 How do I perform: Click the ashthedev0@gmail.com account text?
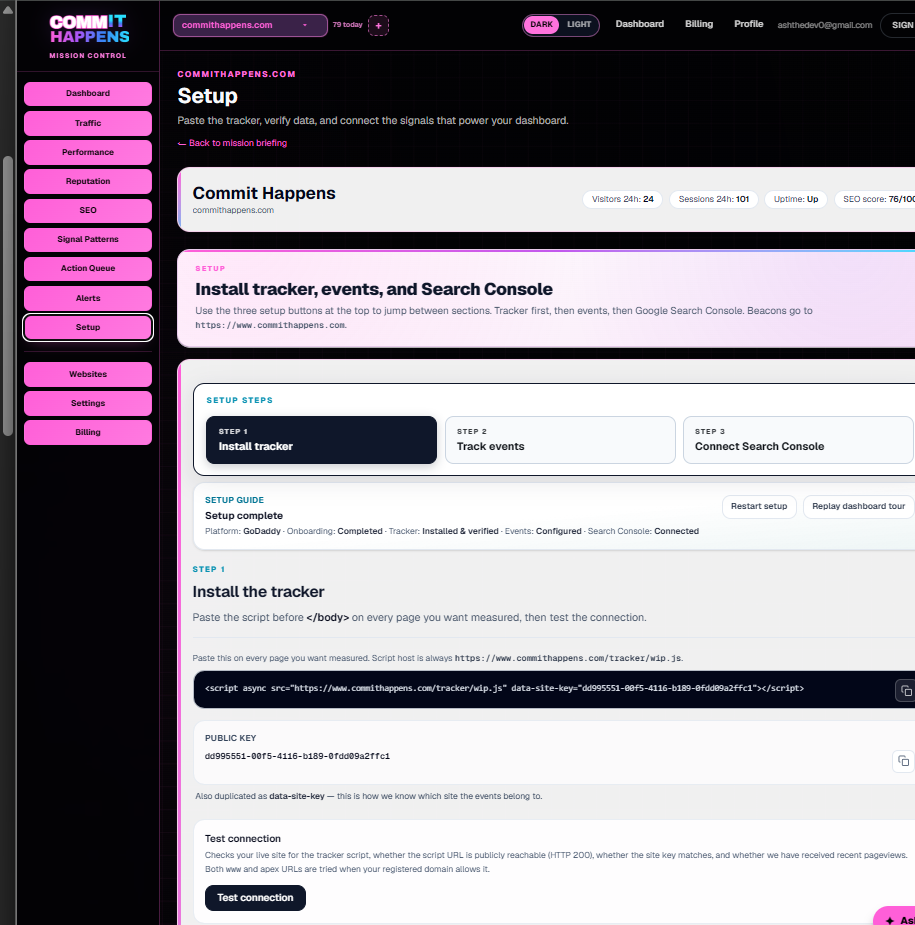tap(824, 25)
